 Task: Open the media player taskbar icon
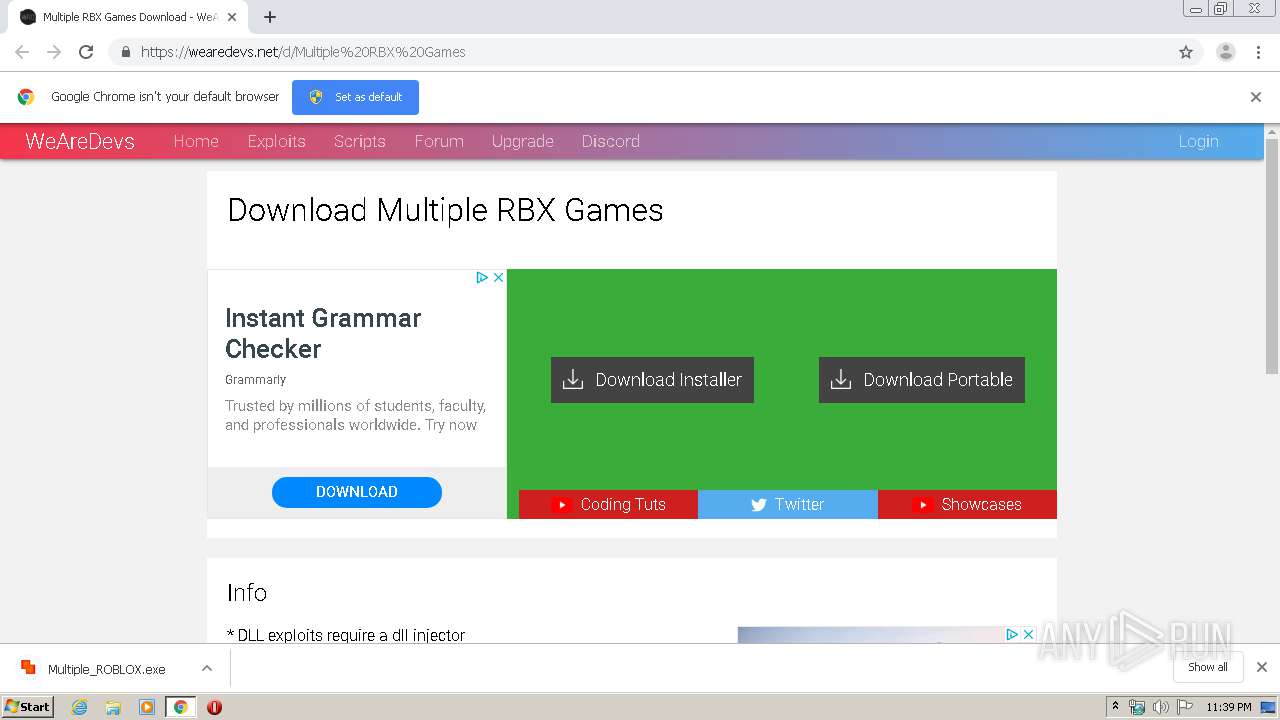(147, 707)
